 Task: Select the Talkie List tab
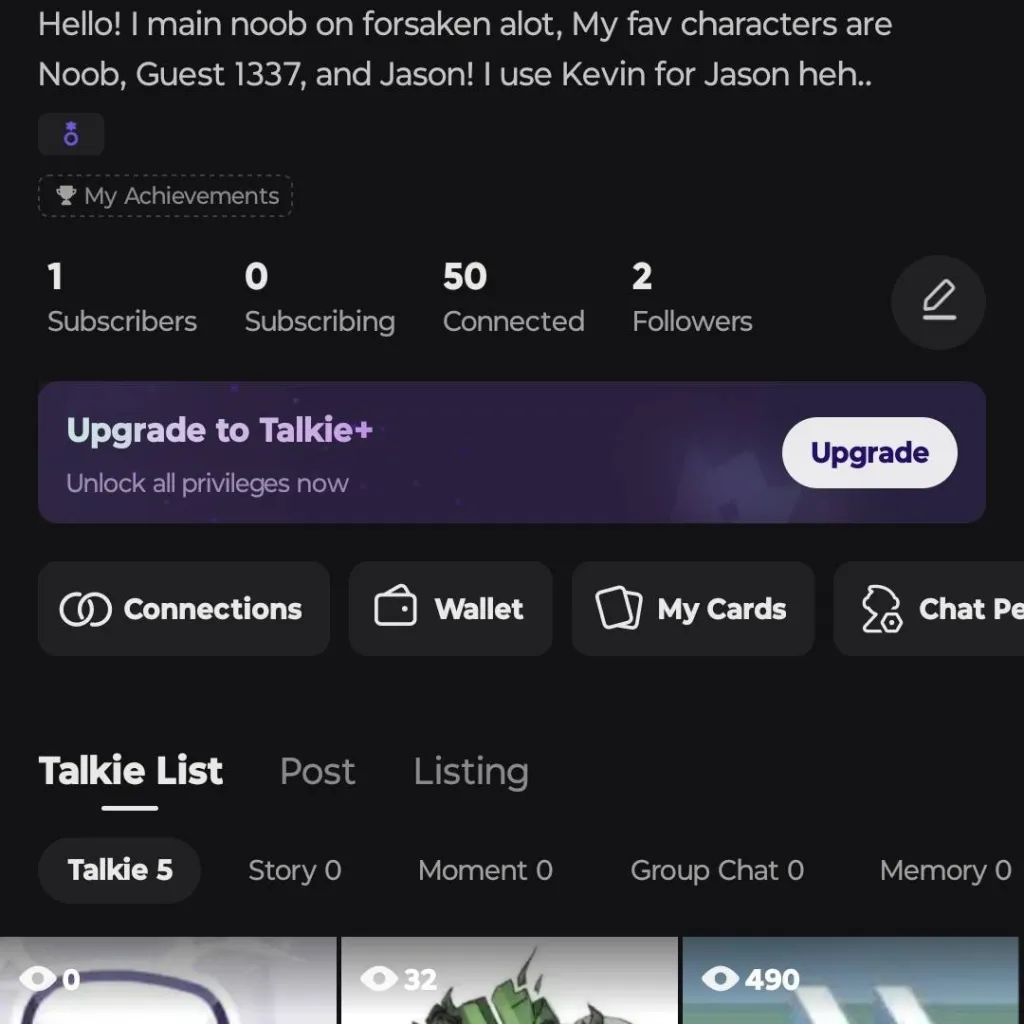point(131,771)
